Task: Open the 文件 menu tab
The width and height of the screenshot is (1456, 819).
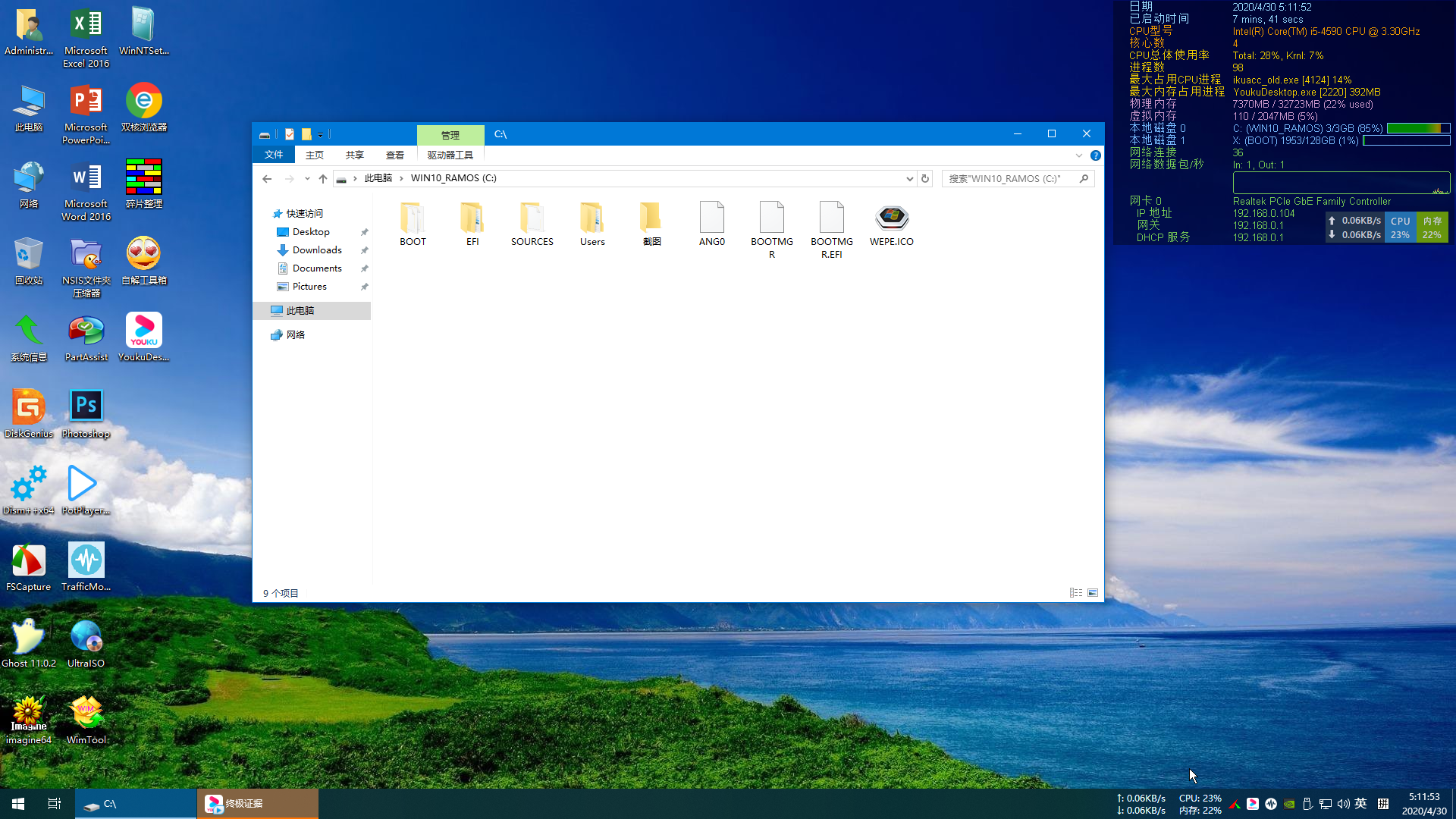Action: 274,155
